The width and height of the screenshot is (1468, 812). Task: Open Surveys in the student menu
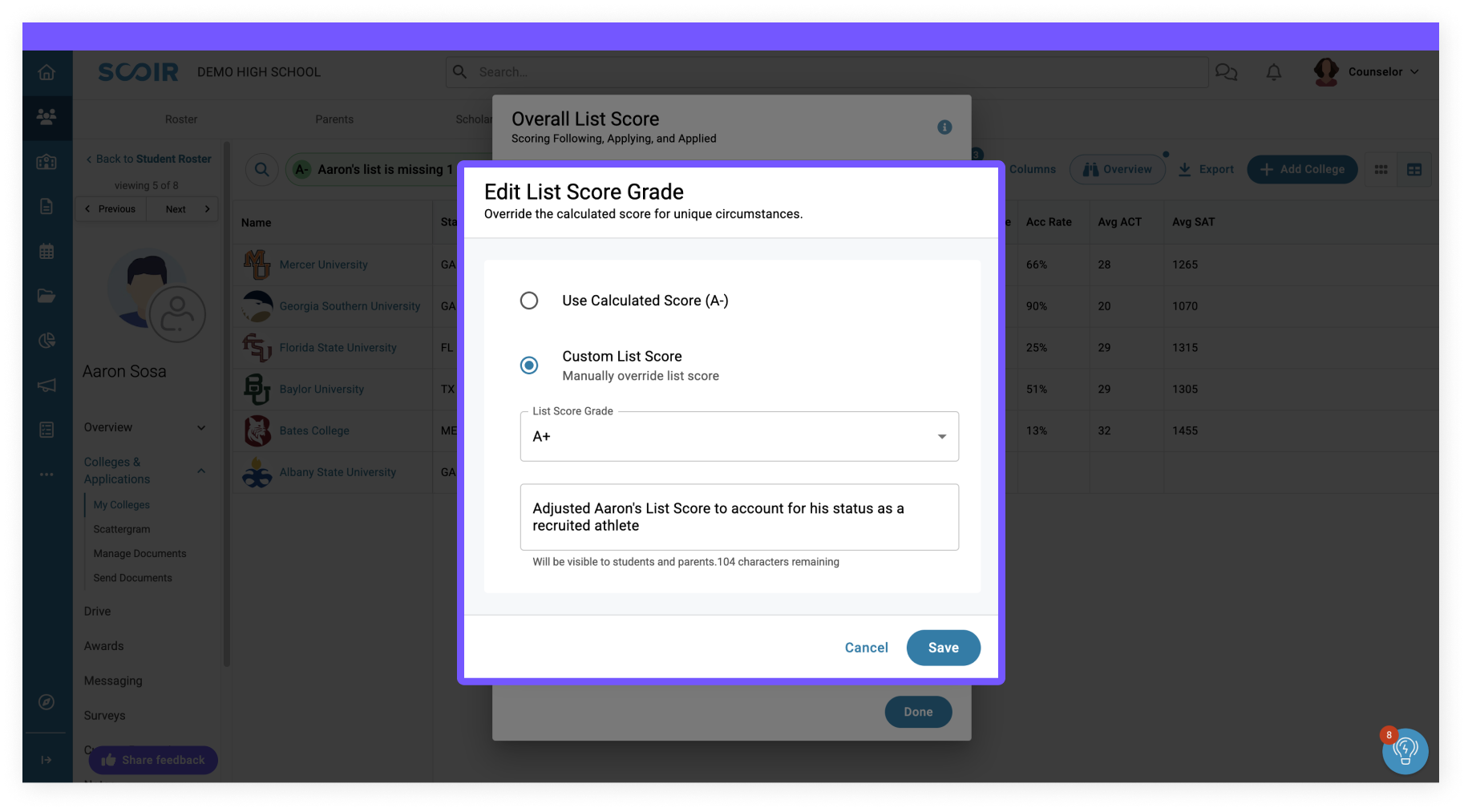[105, 716]
